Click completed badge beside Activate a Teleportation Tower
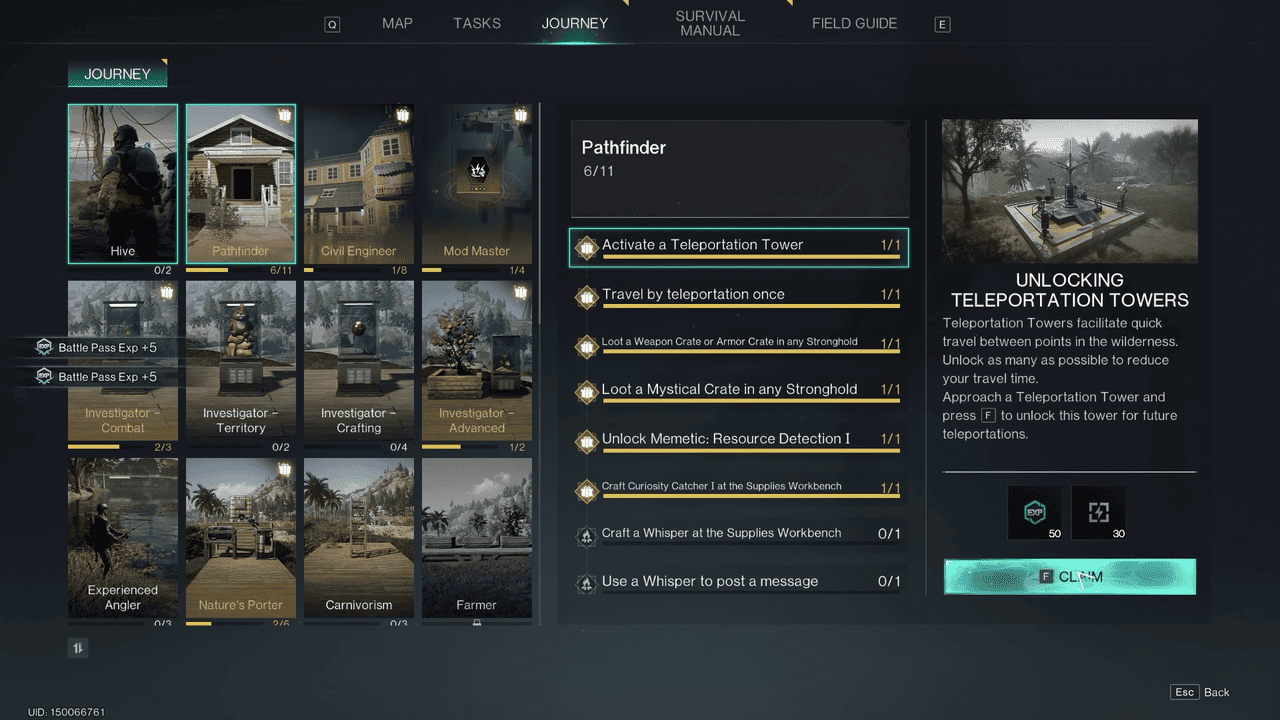1280x720 pixels. (587, 247)
